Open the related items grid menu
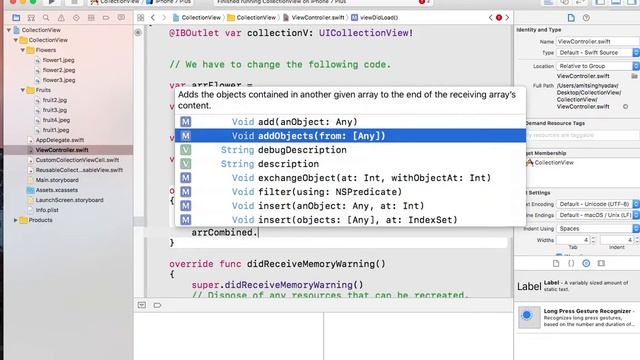The image size is (640, 360). 140,18
